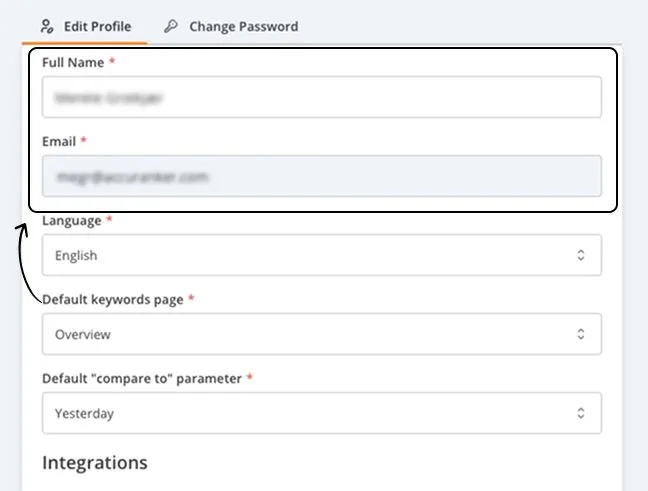Switch to the Edit Profile tab
This screenshot has height=491, width=648.
click(x=96, y=27)
